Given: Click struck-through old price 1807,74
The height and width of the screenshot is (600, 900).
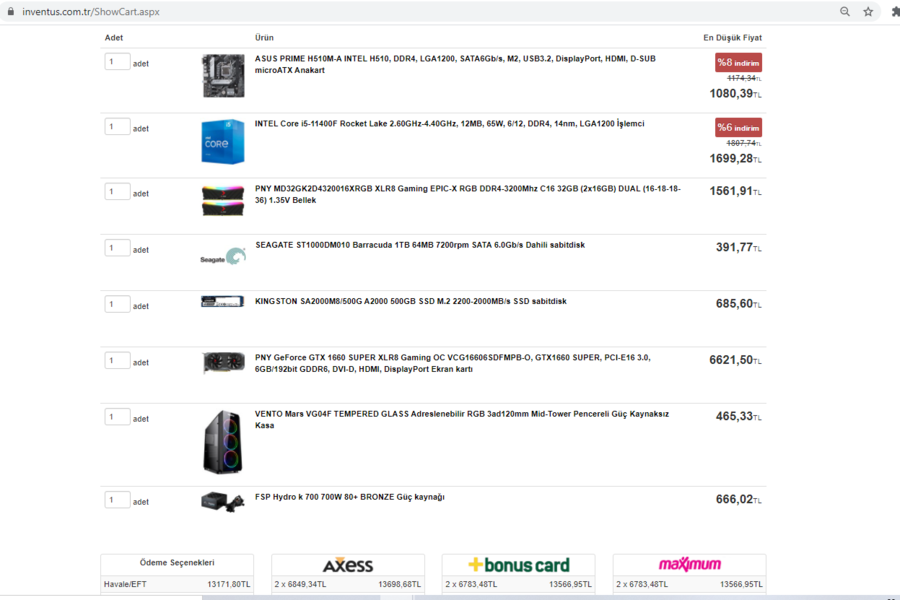Looking at the screenshot, I should pos(744,143).
